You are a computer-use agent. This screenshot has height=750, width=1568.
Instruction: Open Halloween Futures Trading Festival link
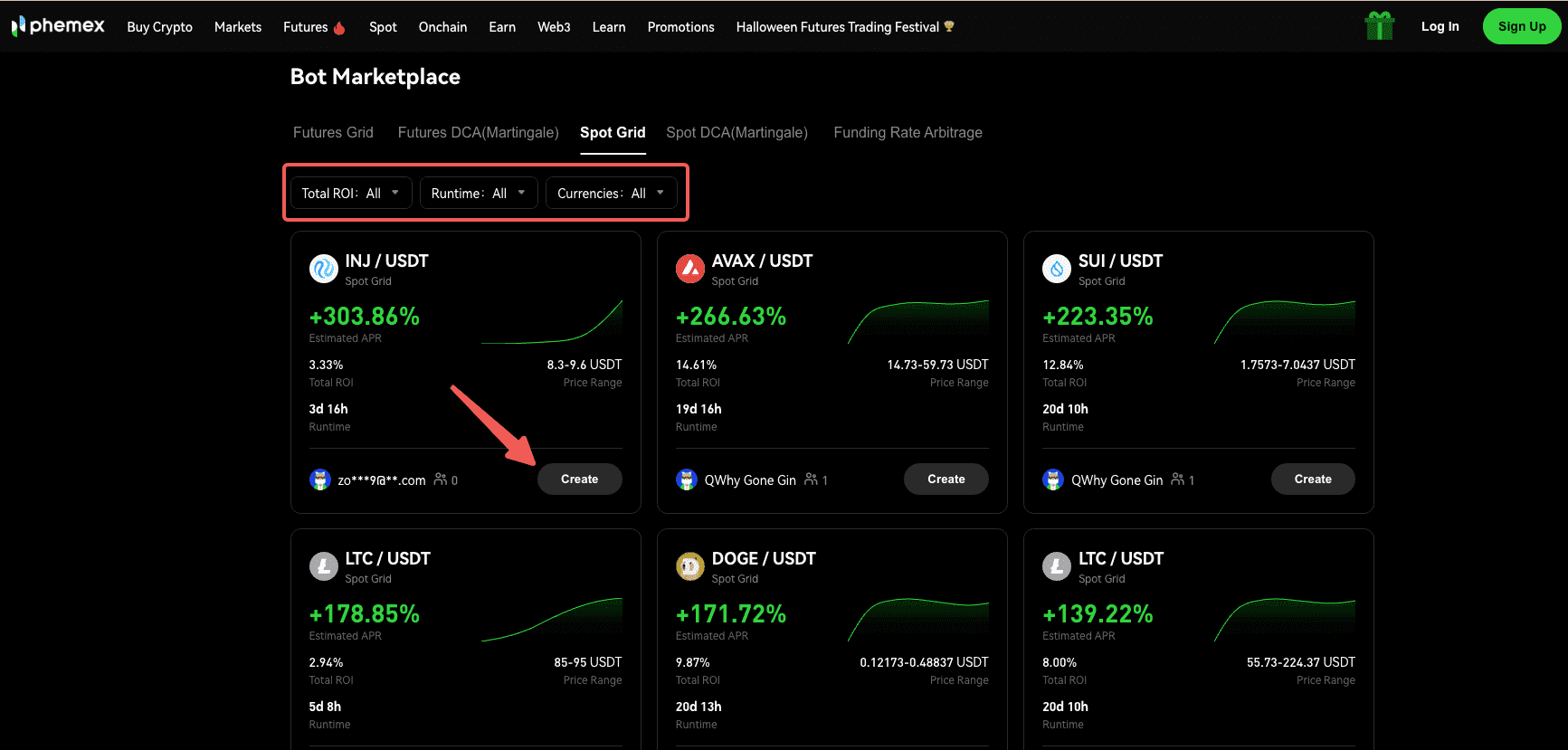(844, 27)
